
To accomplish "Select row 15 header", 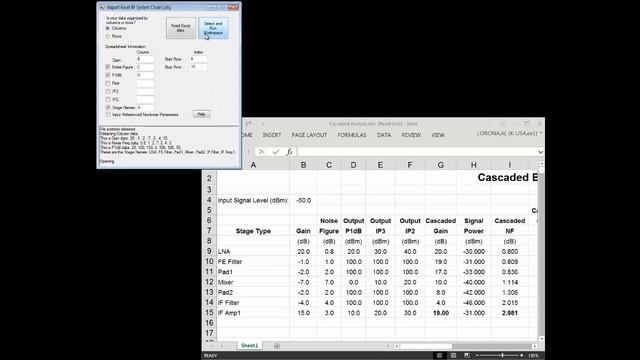I will click(x=209, y=313).
